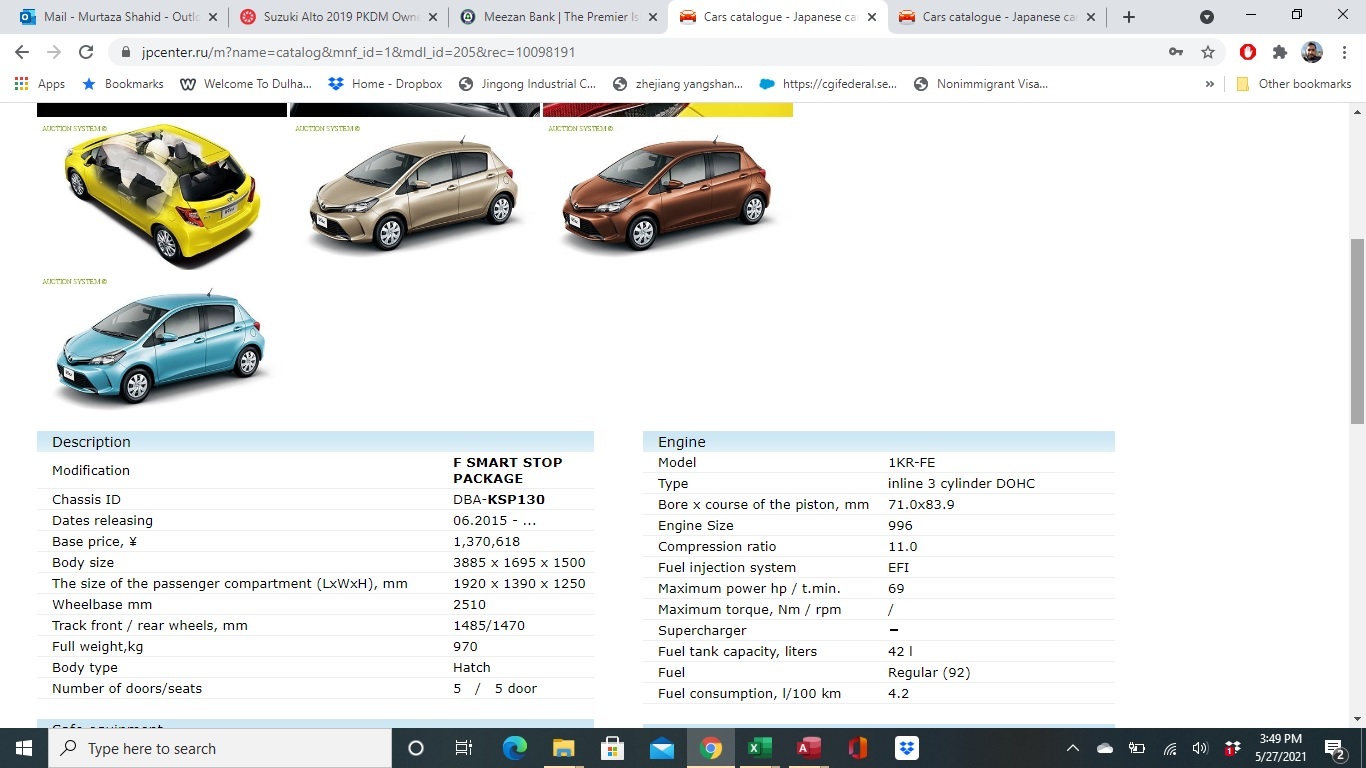The width and height of the screenshot is (1366, 768).
Task: Open Home - Dropbox bookmark
Action: [x=385, y=84]
